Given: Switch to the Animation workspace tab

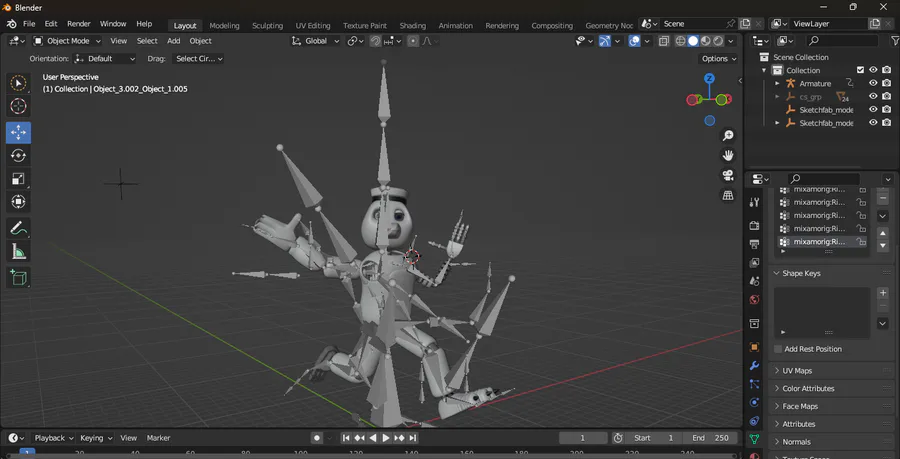Looking at the screenshot, I should 456,25.
